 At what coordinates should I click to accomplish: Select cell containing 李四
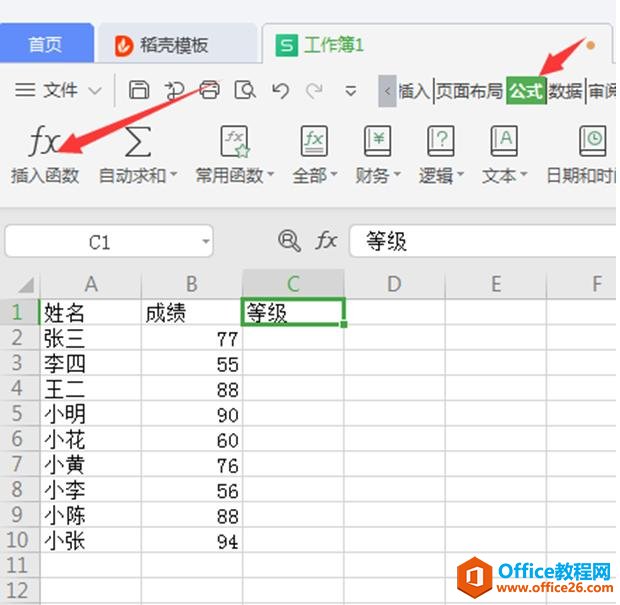(91, 363)
